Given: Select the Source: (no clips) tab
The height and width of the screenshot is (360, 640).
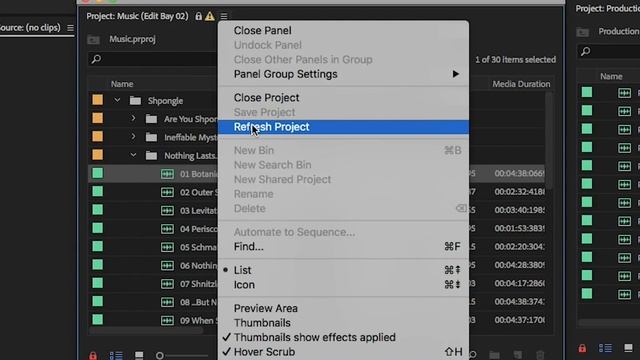Looking at the screenshot, I should tap(30, 28).
